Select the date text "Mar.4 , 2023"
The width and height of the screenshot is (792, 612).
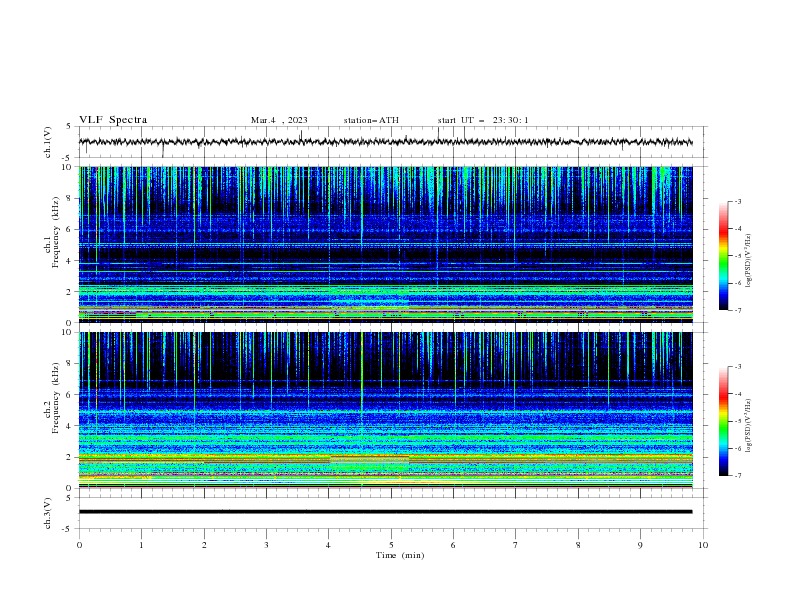click(x=279, y=120)
